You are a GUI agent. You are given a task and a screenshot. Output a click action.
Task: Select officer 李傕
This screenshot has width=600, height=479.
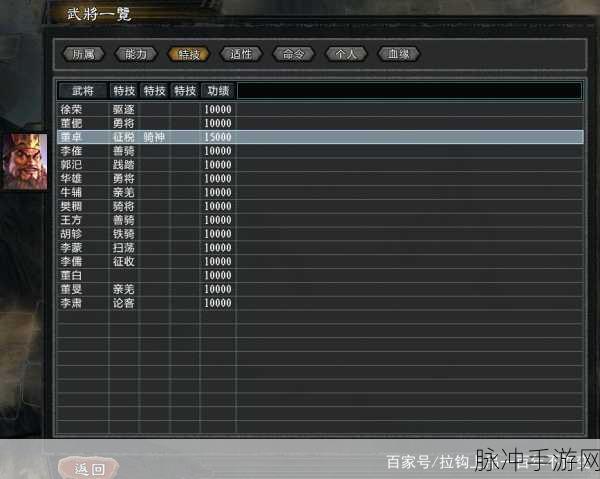point(71,151)
